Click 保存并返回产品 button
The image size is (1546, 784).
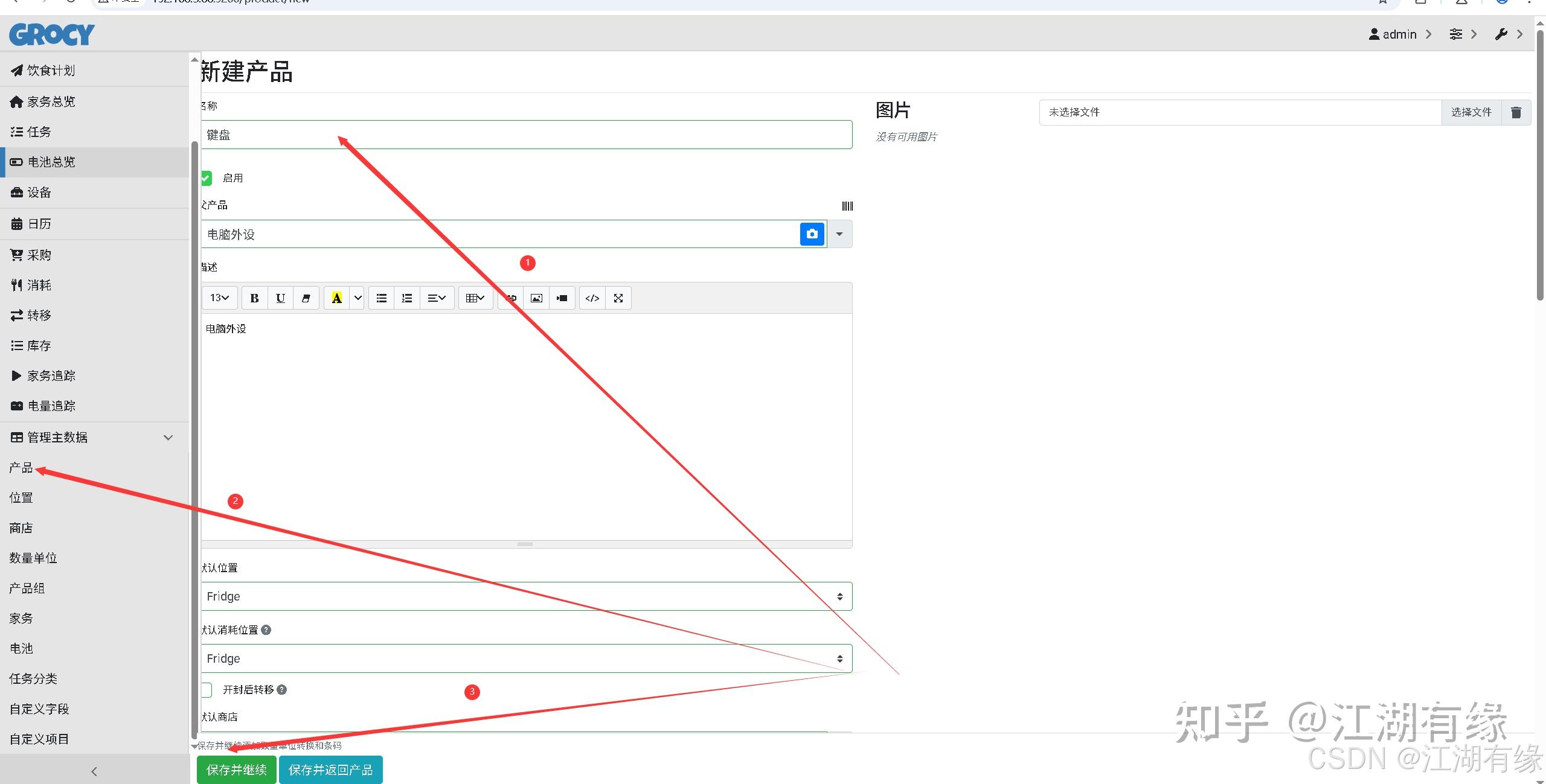coord(330,770)
